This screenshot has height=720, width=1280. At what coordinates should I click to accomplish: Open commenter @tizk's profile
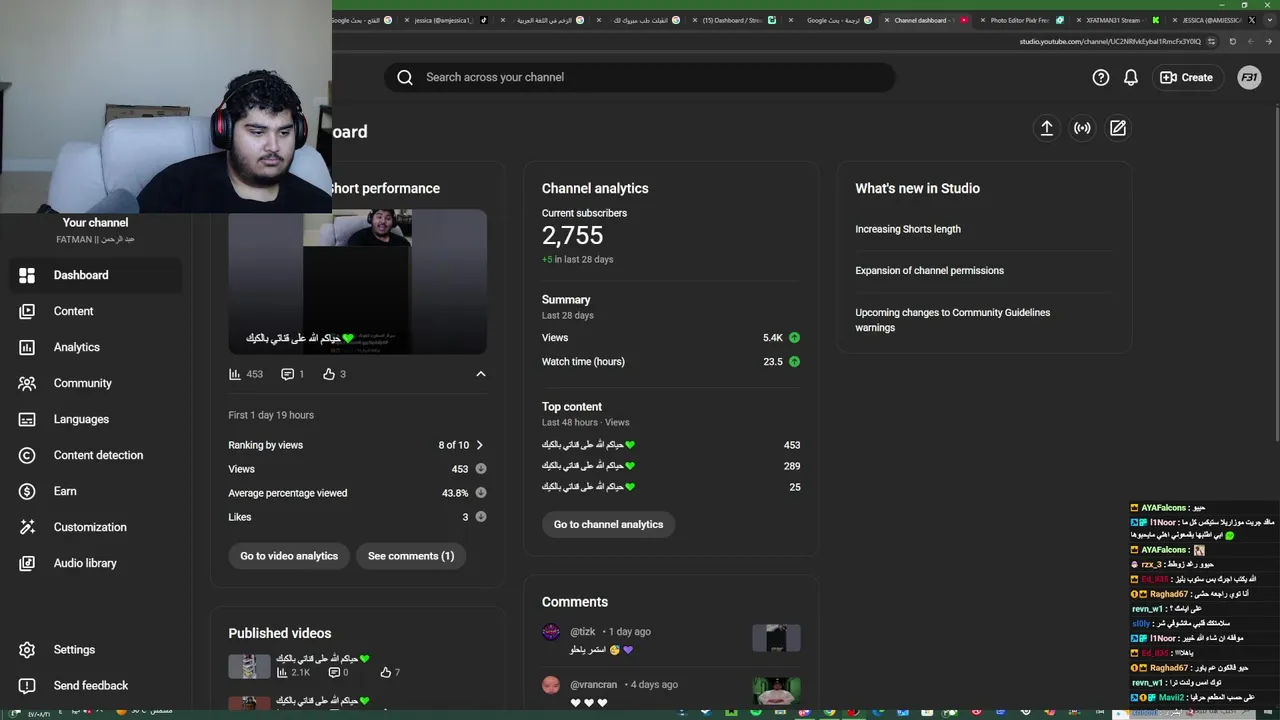pos(551,632)
